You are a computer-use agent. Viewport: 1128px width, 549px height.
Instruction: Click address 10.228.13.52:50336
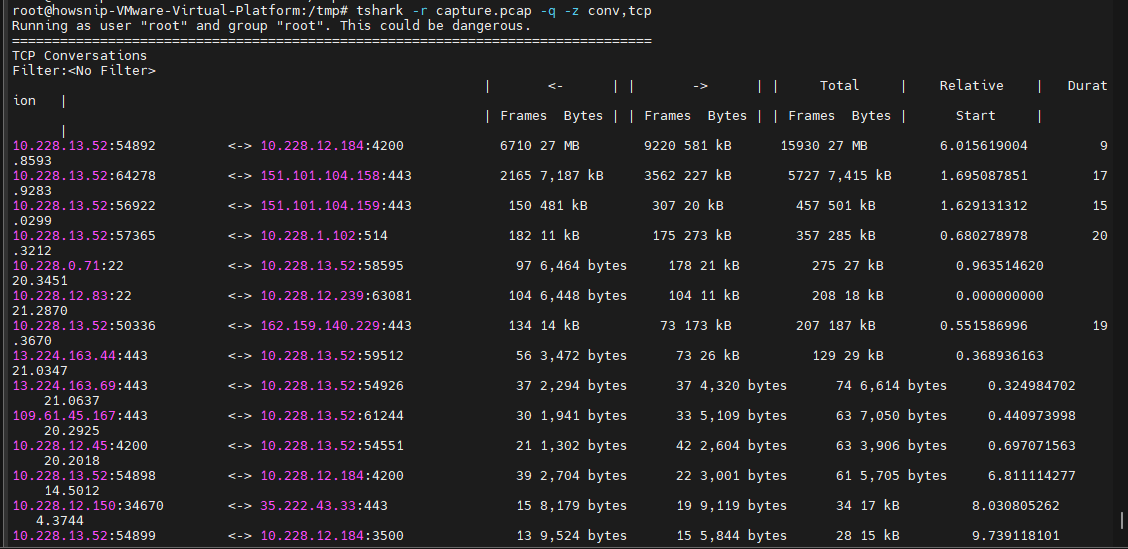coord(84,326)
